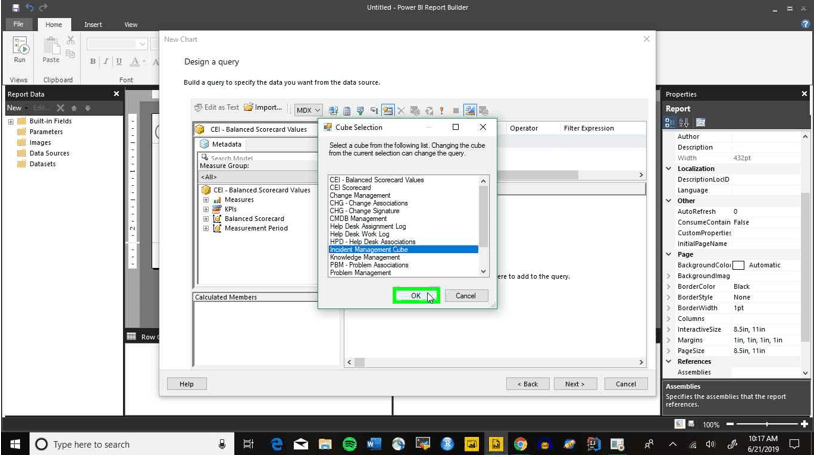Click the Property Pages icon in Properties panel
Image resolution: width=816 pixels, height=457 pixels.
tap(700, 123)
